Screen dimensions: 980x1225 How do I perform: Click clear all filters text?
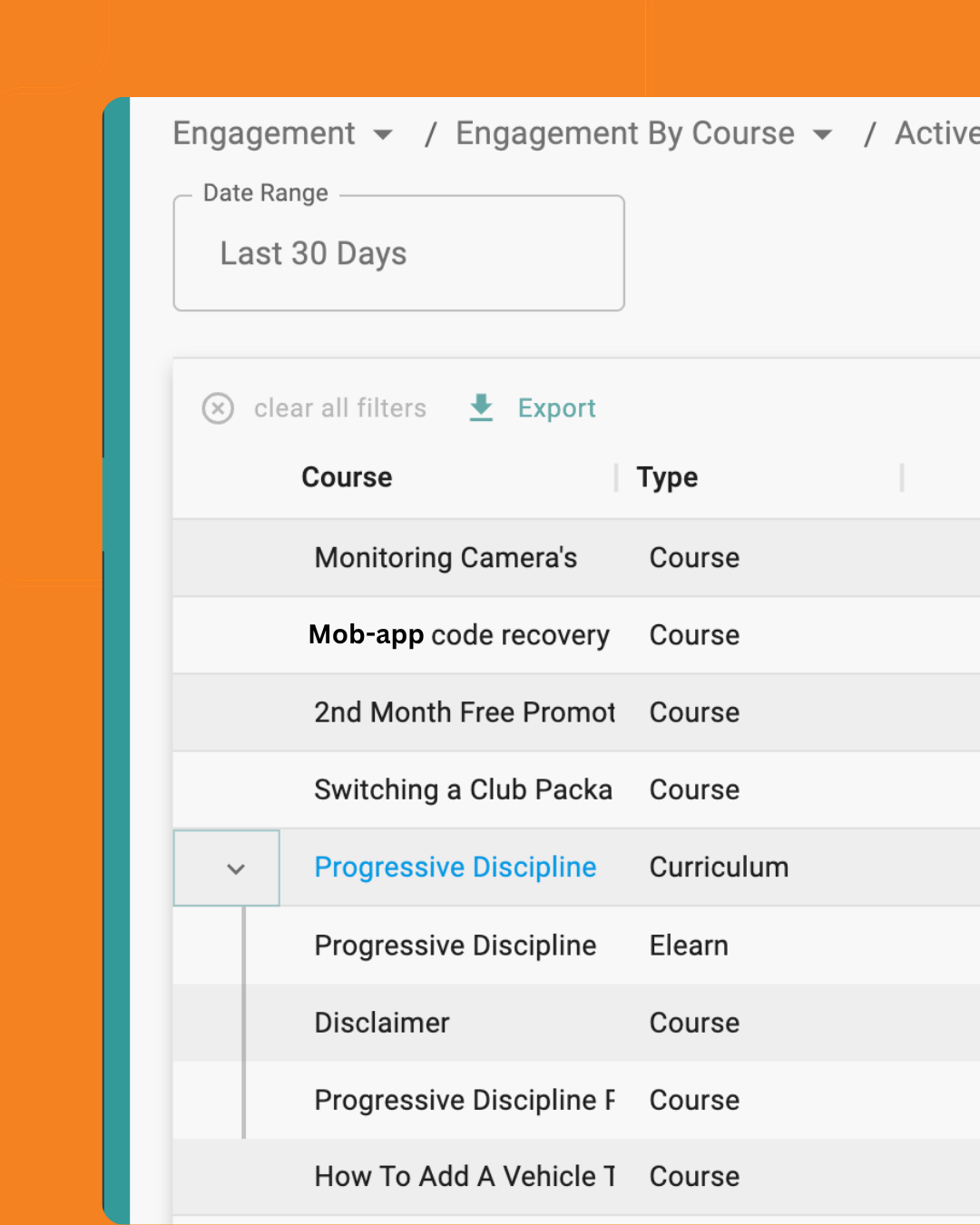pyautogui.click(x=339, y=408)
